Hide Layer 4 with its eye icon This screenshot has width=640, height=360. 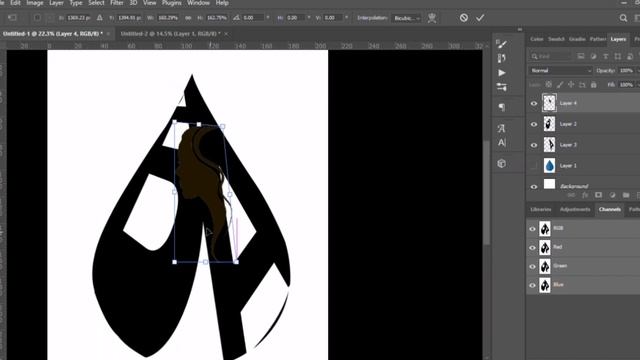(534, 103)
